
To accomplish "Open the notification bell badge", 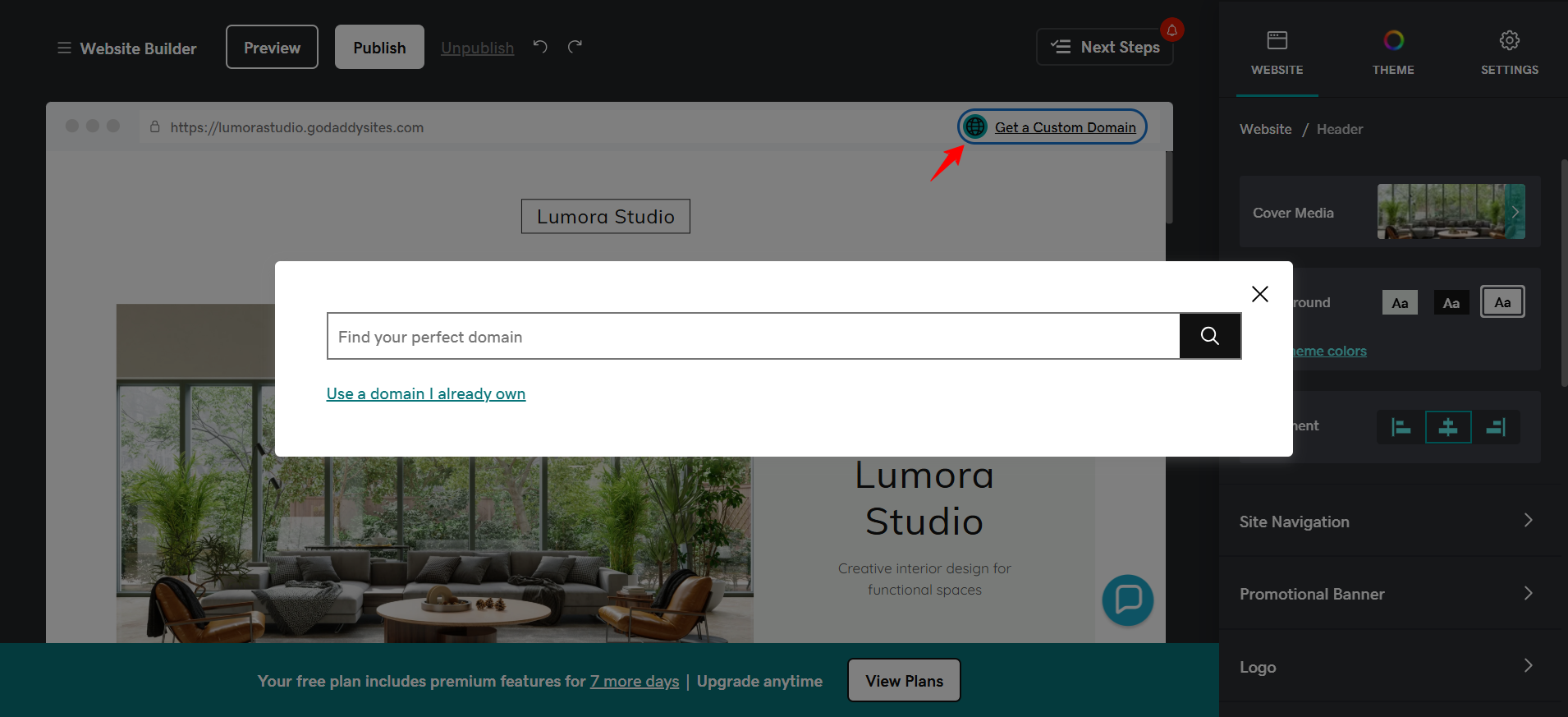I will pos(1172,30).
